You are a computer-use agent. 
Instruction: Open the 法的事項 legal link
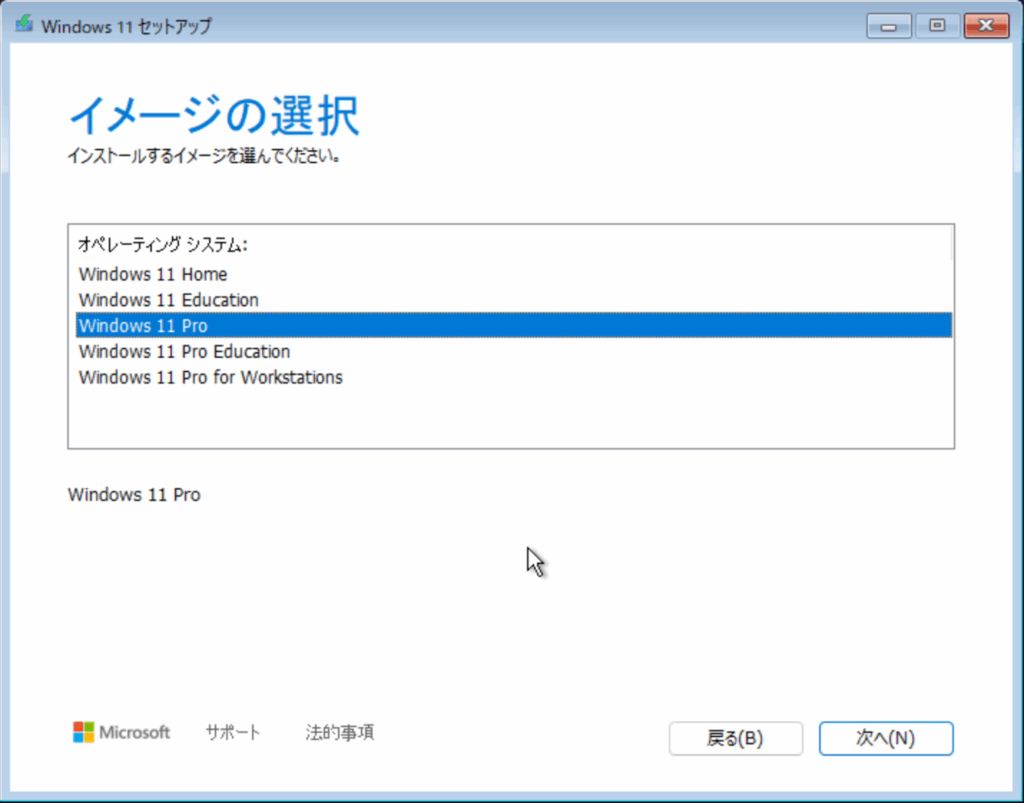click(x=340, y=732)
